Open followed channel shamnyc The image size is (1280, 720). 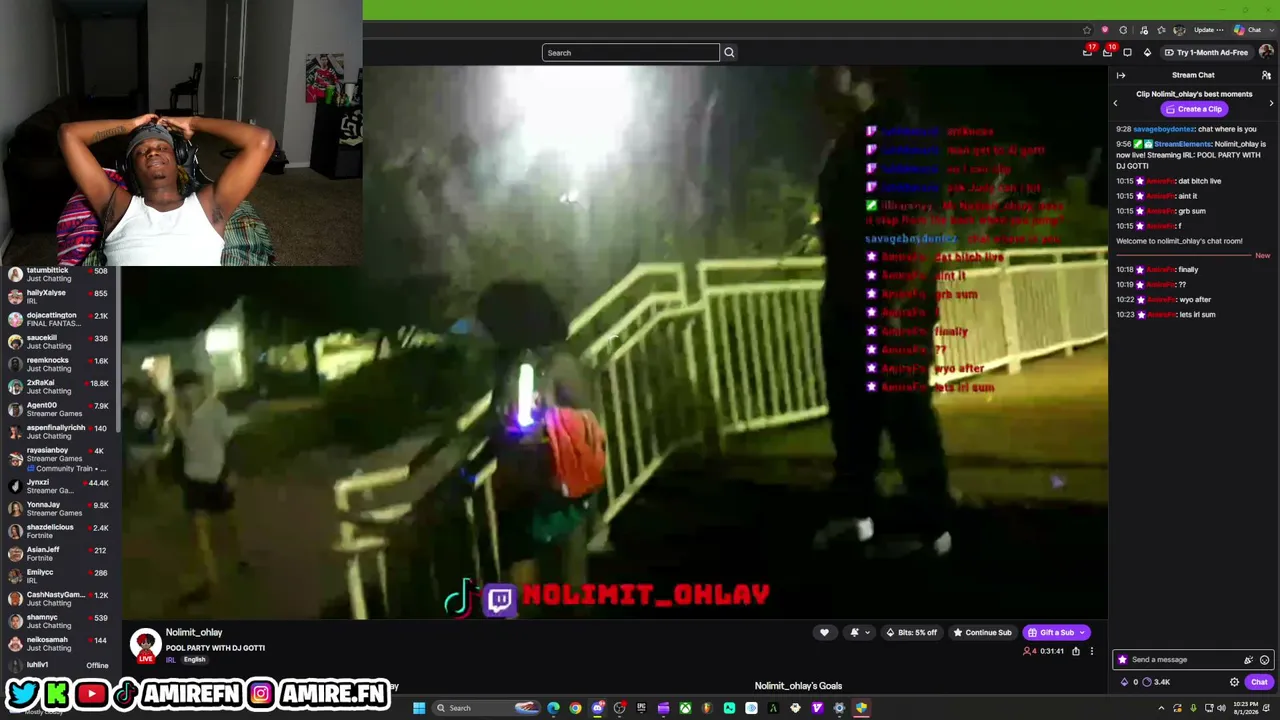(60, 621)
